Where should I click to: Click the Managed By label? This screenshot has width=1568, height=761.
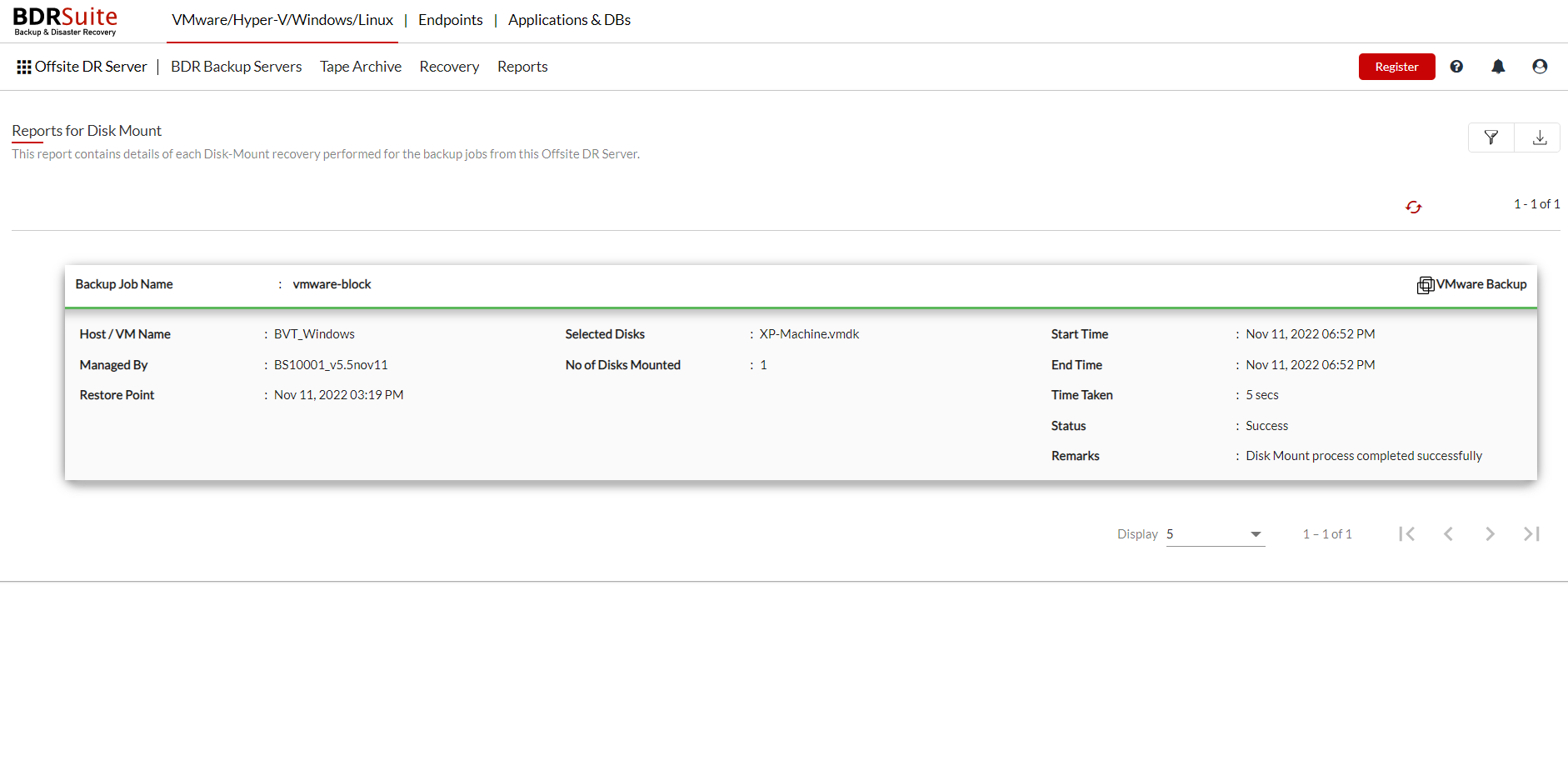point(113,365)
